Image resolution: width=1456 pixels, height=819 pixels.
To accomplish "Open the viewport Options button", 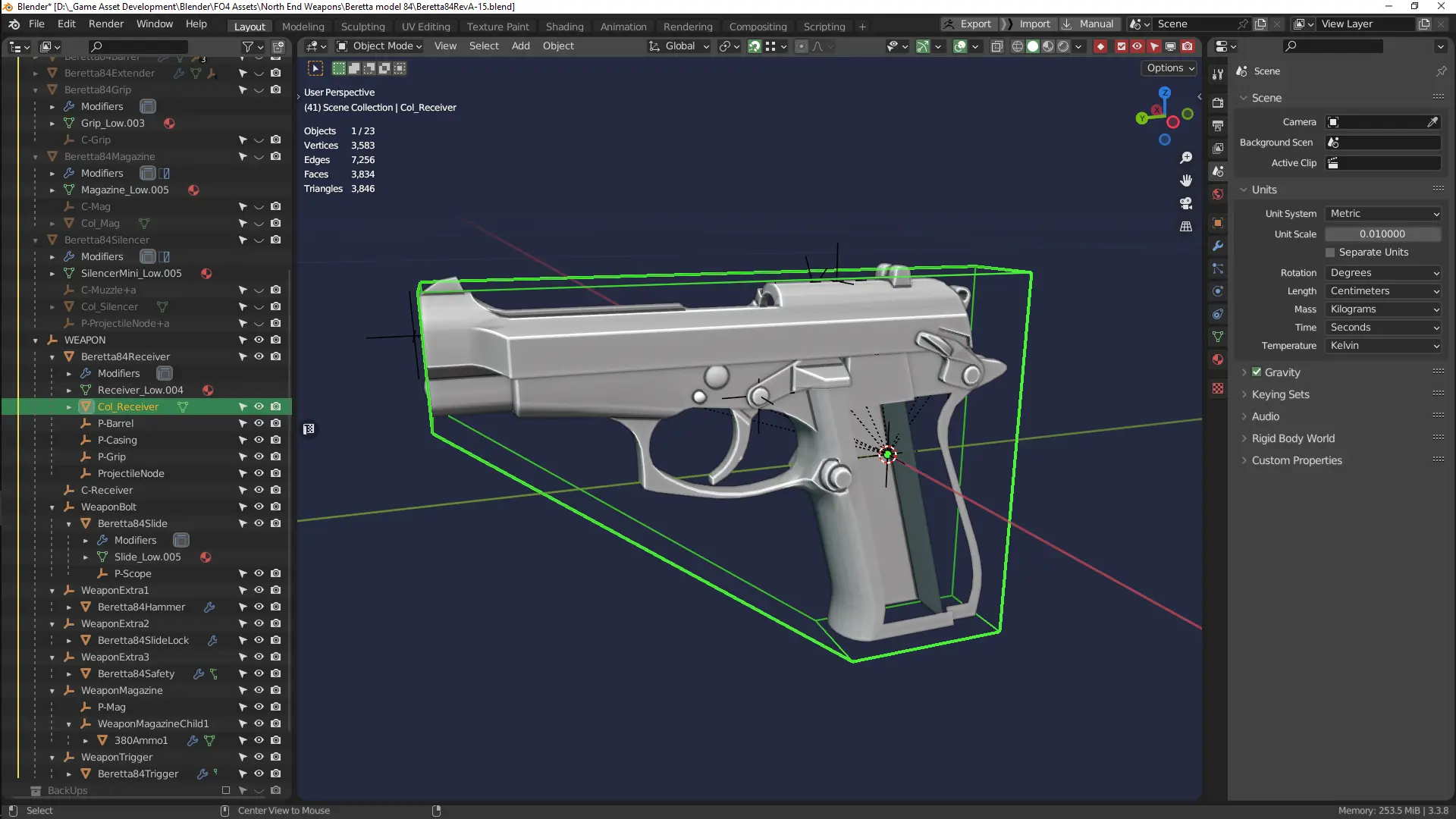I will pos(1170,68).
